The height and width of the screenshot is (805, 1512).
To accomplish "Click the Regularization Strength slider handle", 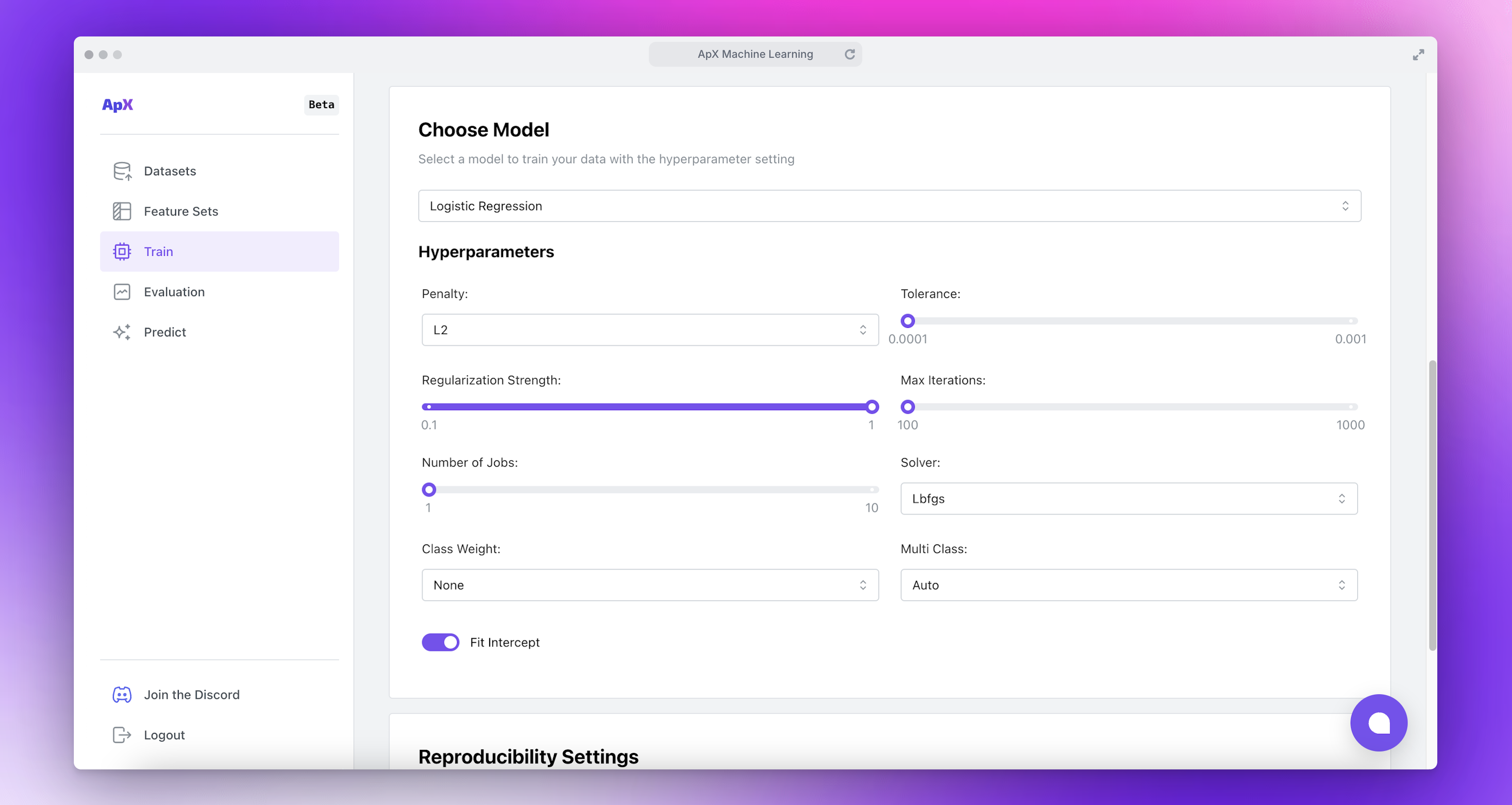I will [872, 407].
